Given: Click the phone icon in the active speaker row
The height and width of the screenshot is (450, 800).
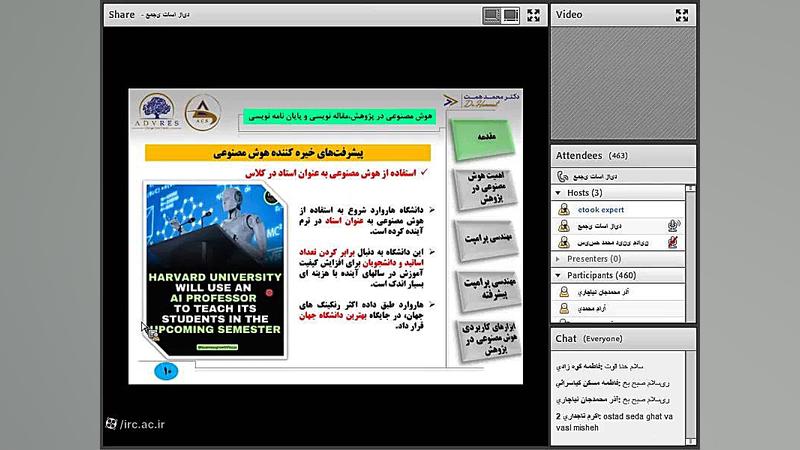Looking at the screenshot, I should [562, 177].
